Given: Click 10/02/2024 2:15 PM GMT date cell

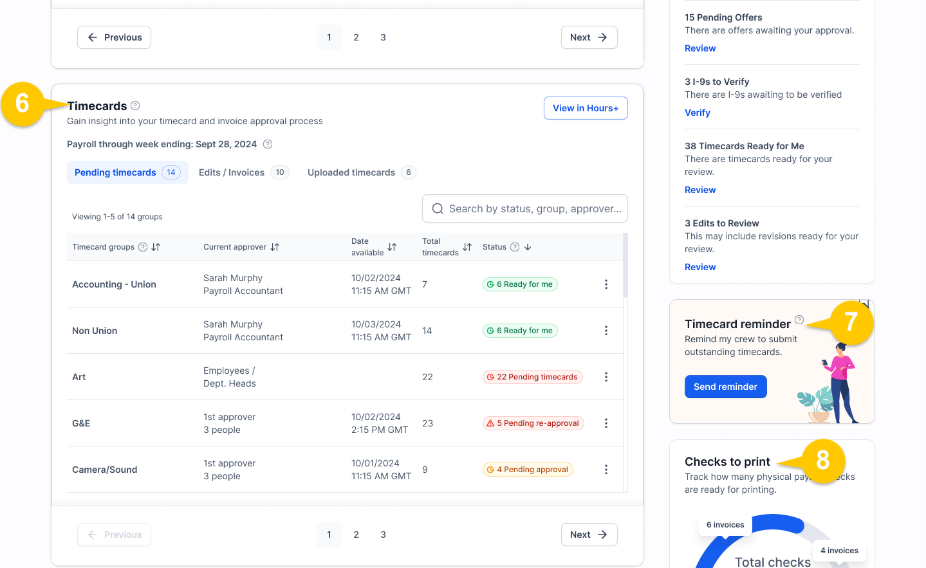Looking at the screenshot, I should pyautogui.click(x=380, y=423).
